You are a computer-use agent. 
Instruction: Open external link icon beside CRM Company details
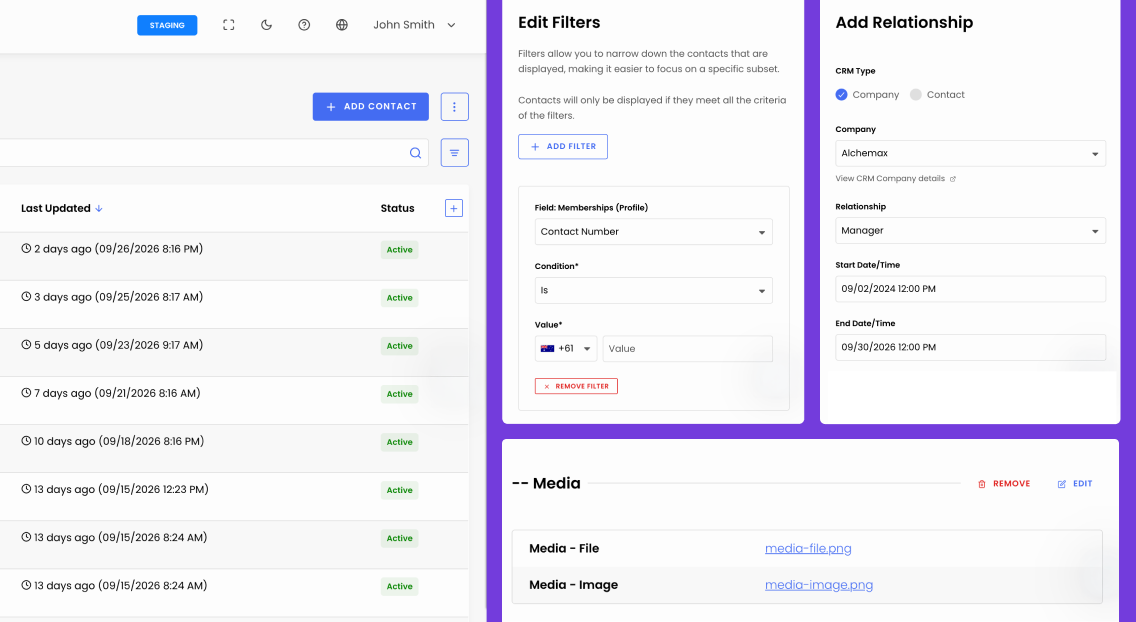point(953,179)
